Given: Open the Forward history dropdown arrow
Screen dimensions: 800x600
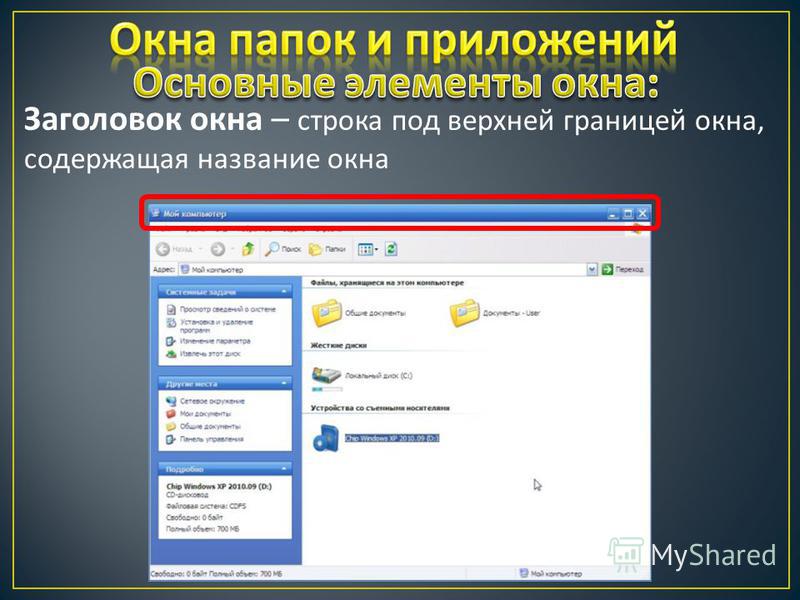Looking at the screenshot, I should tap(232, 249).
